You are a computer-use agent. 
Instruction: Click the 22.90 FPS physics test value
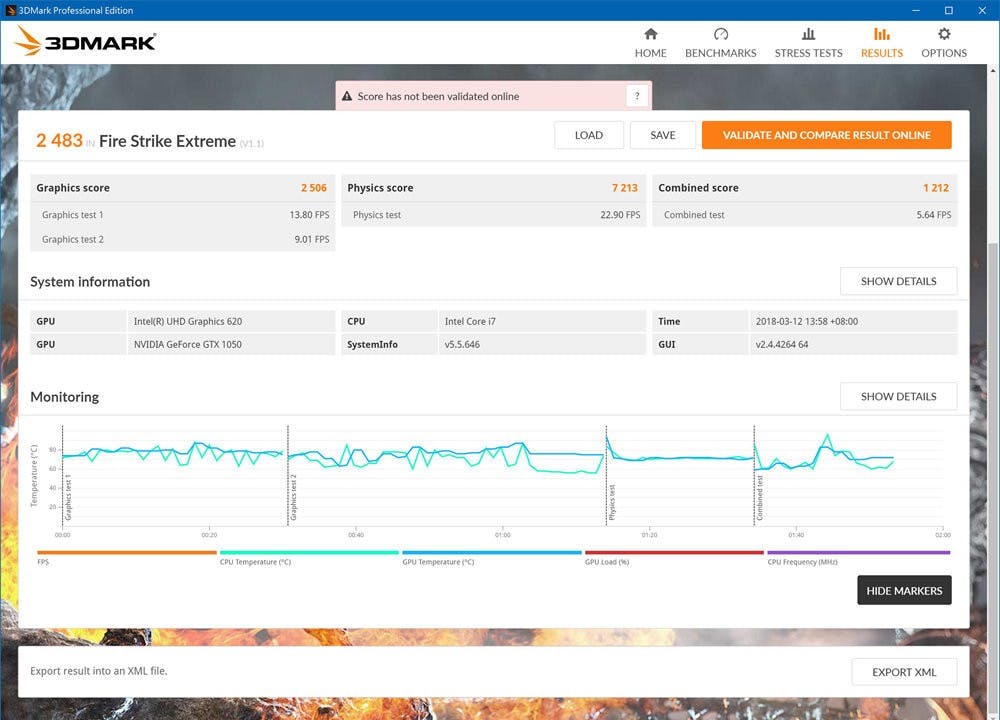[x=620, y=215]
